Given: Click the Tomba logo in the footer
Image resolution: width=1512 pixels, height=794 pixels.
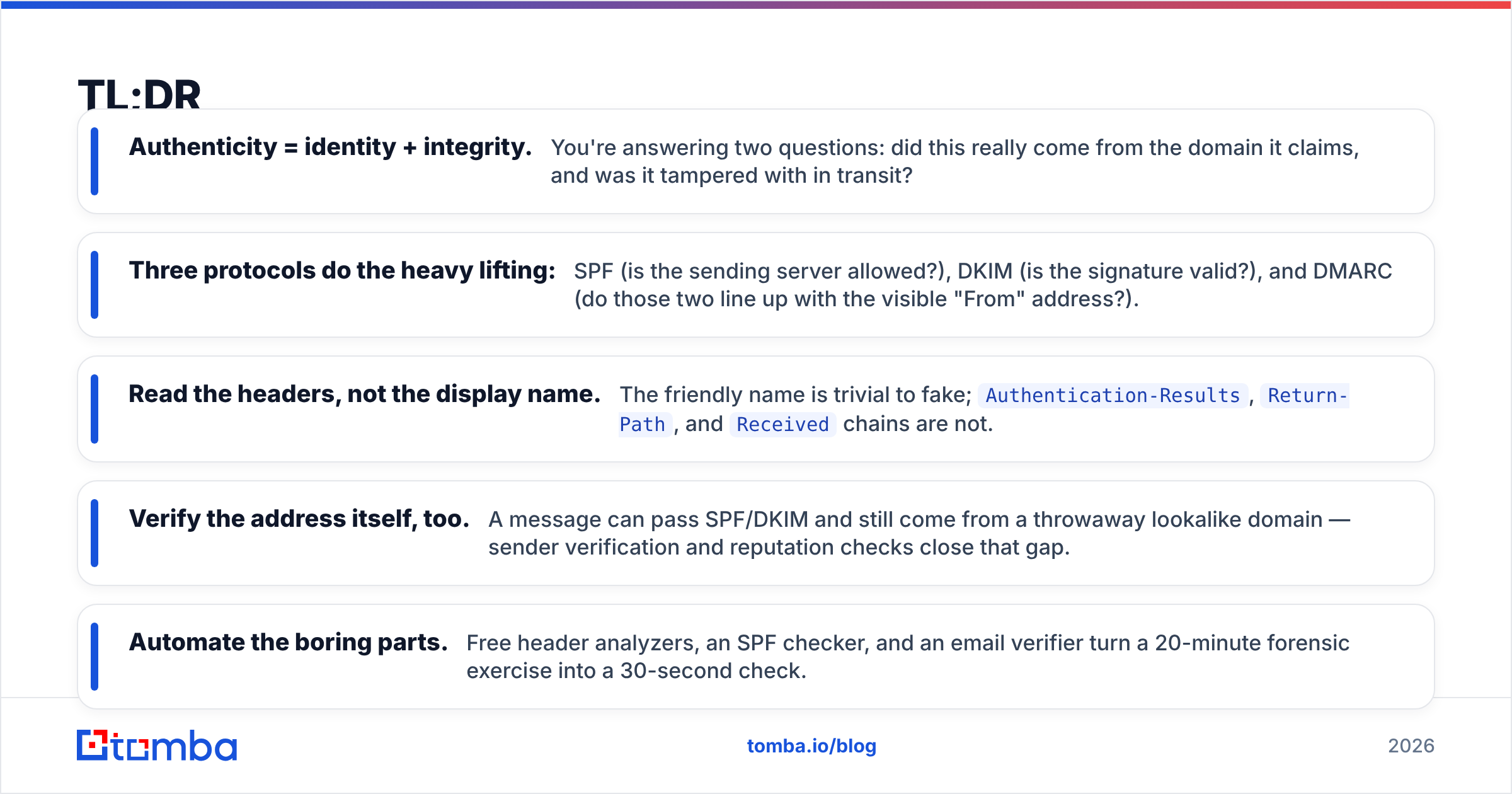Looking at the screenshot, I should pyautogui.click(x=157, y=745).
